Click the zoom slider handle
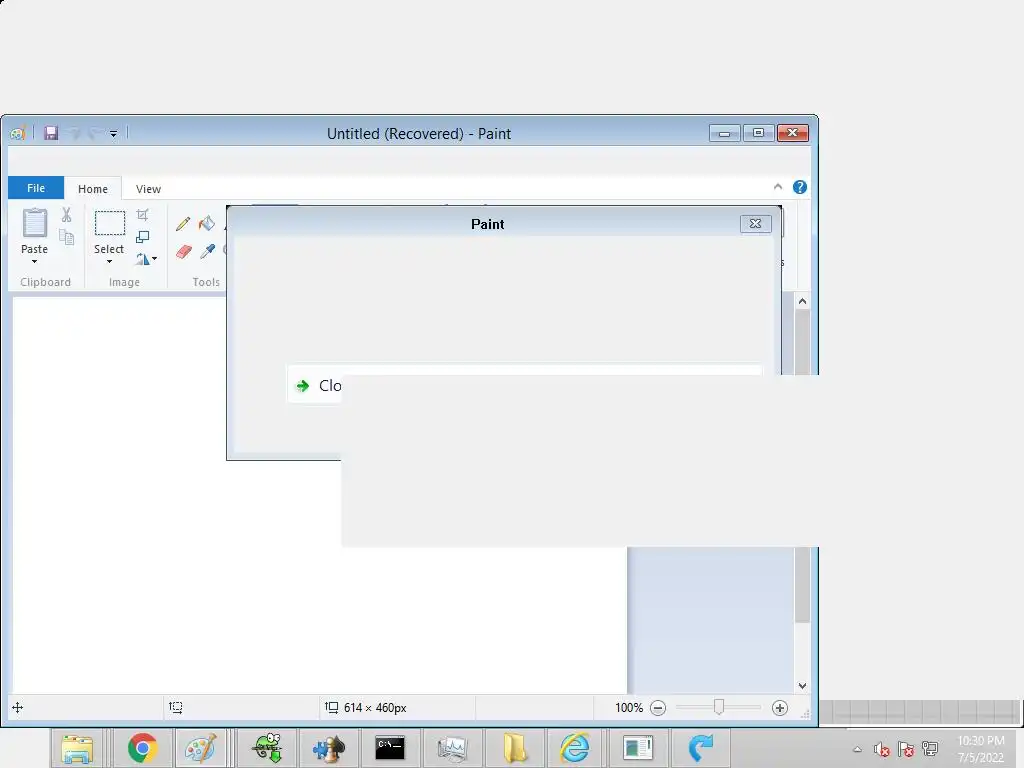 click(x=719, y=707)
